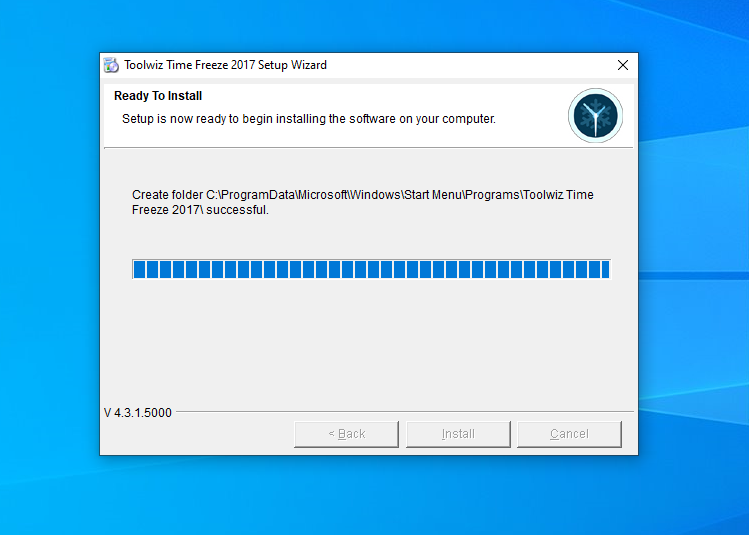Click the Cancel button

point(569,434)
